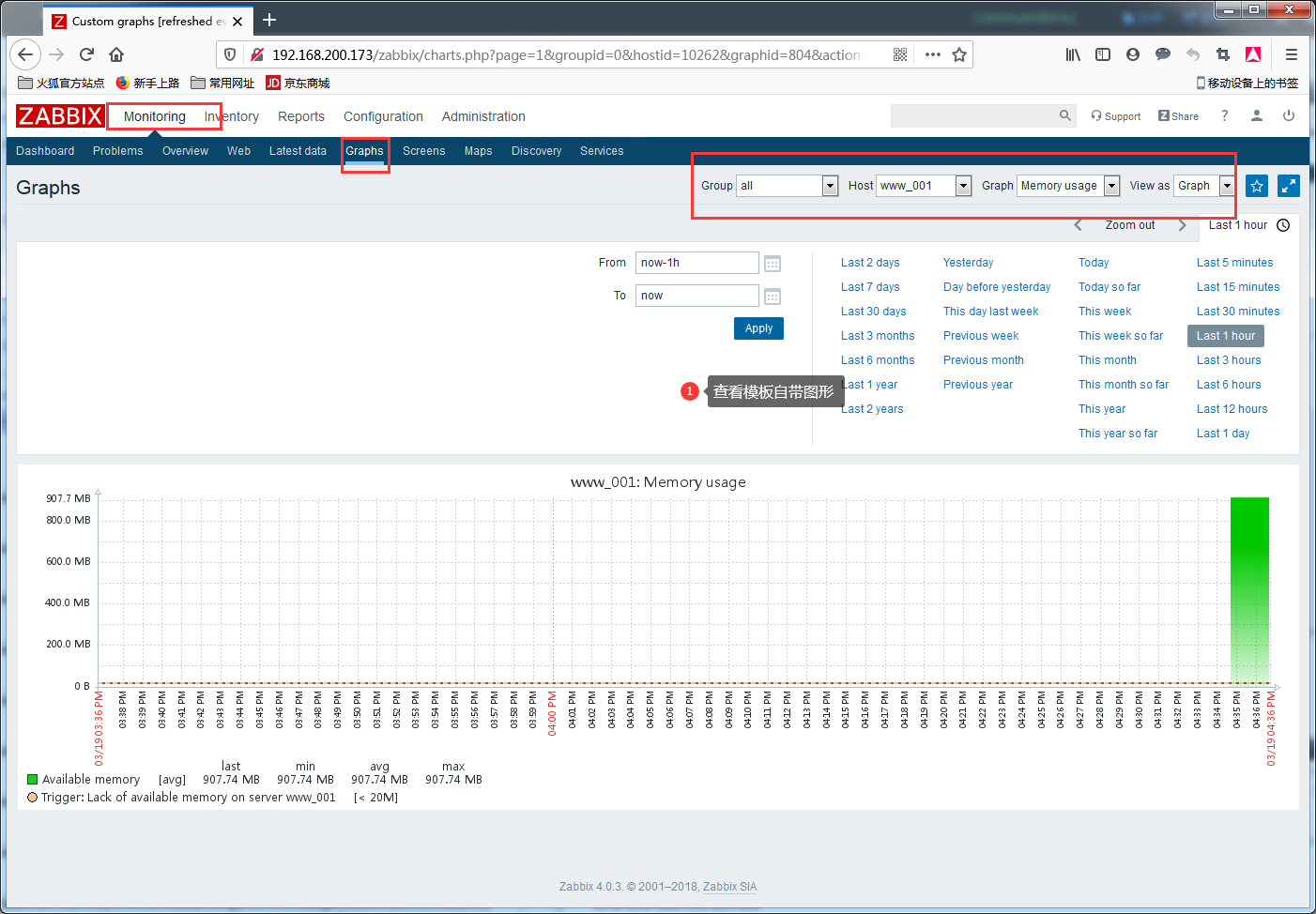Open Zabbix help question mark icon

tap(1224, 115)
